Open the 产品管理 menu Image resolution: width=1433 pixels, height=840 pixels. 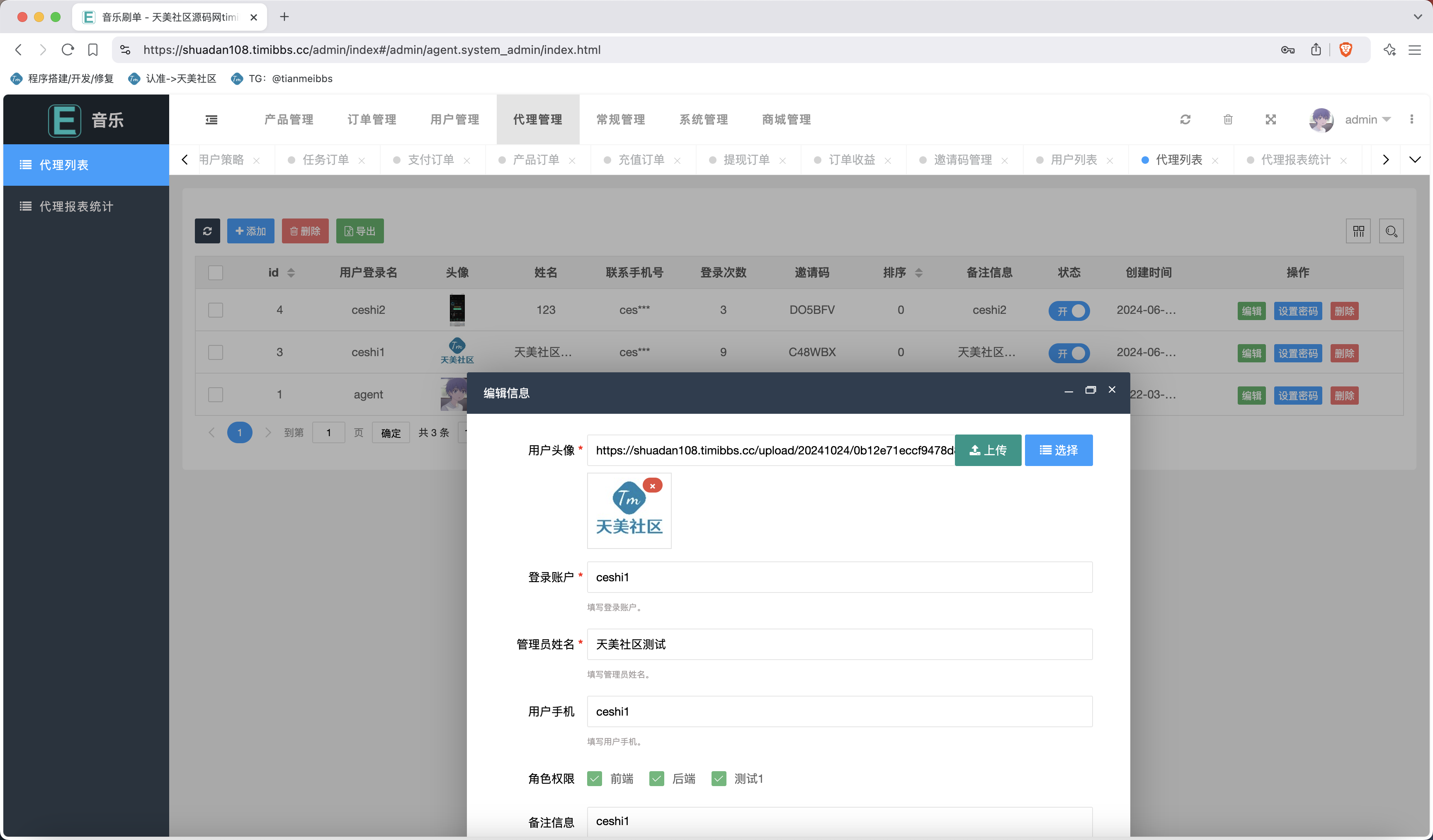(289, 119)
